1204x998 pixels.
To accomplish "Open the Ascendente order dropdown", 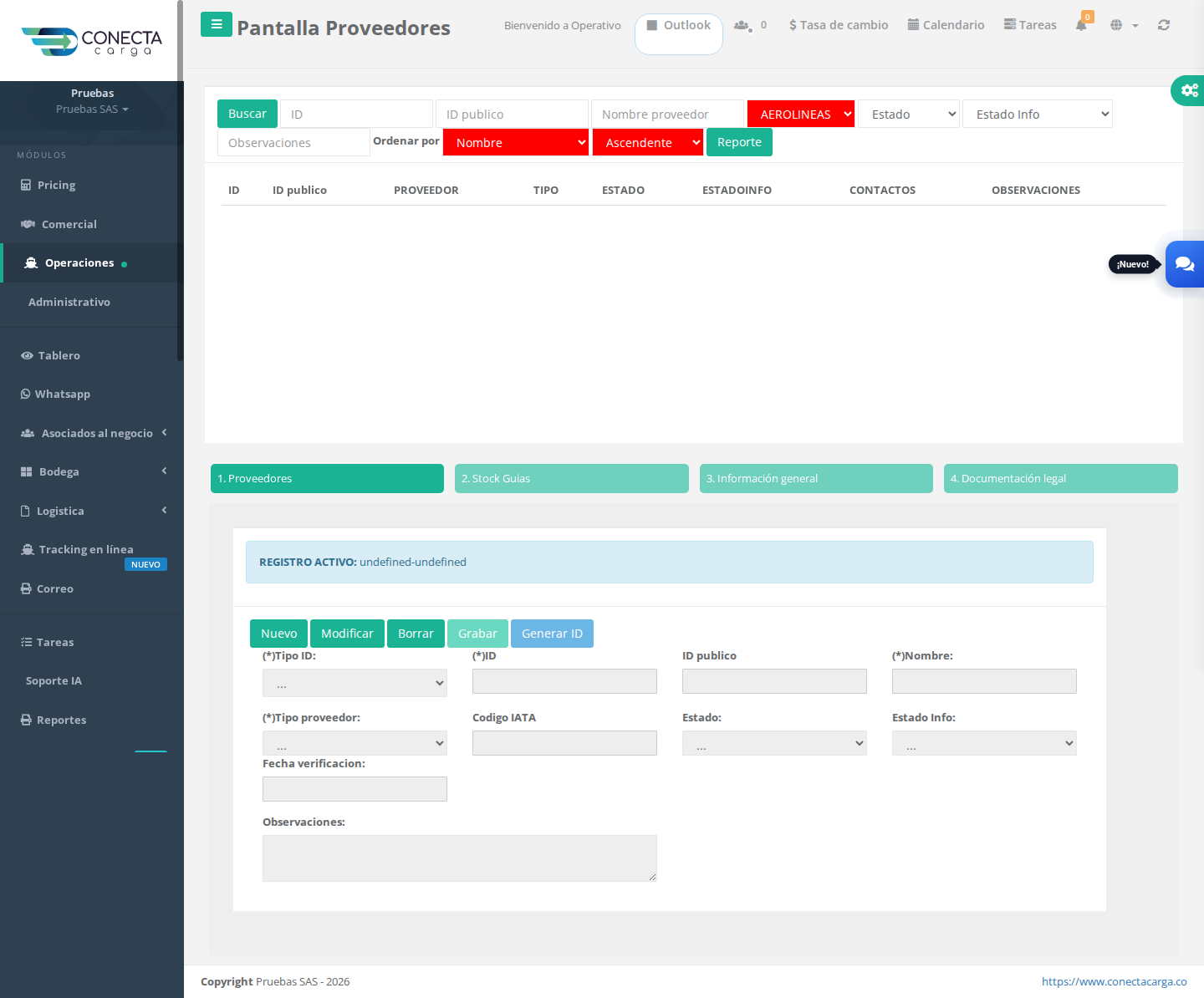I will [648, 142].
